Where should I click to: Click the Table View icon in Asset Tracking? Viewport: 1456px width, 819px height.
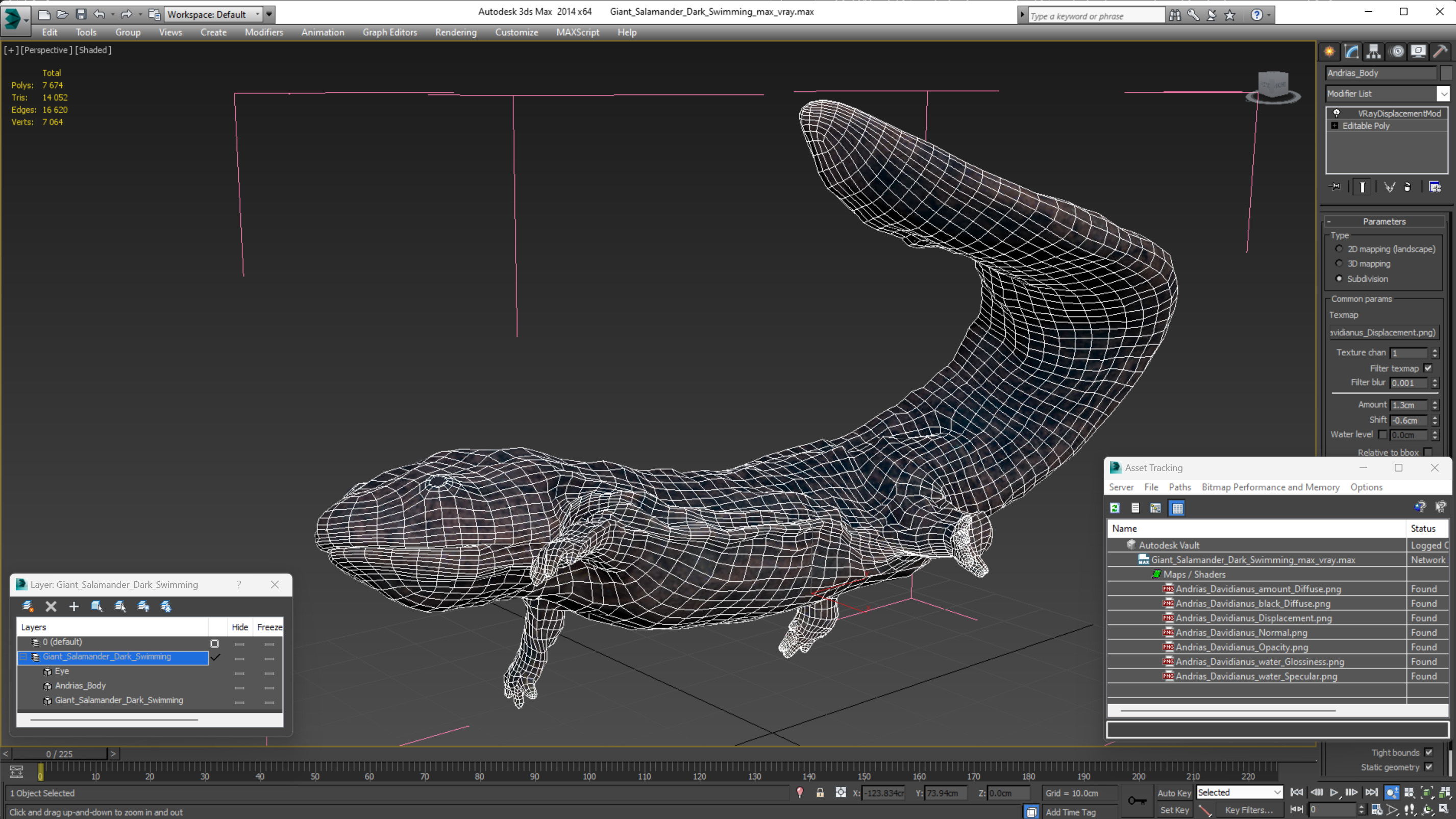click(1177, 508)
